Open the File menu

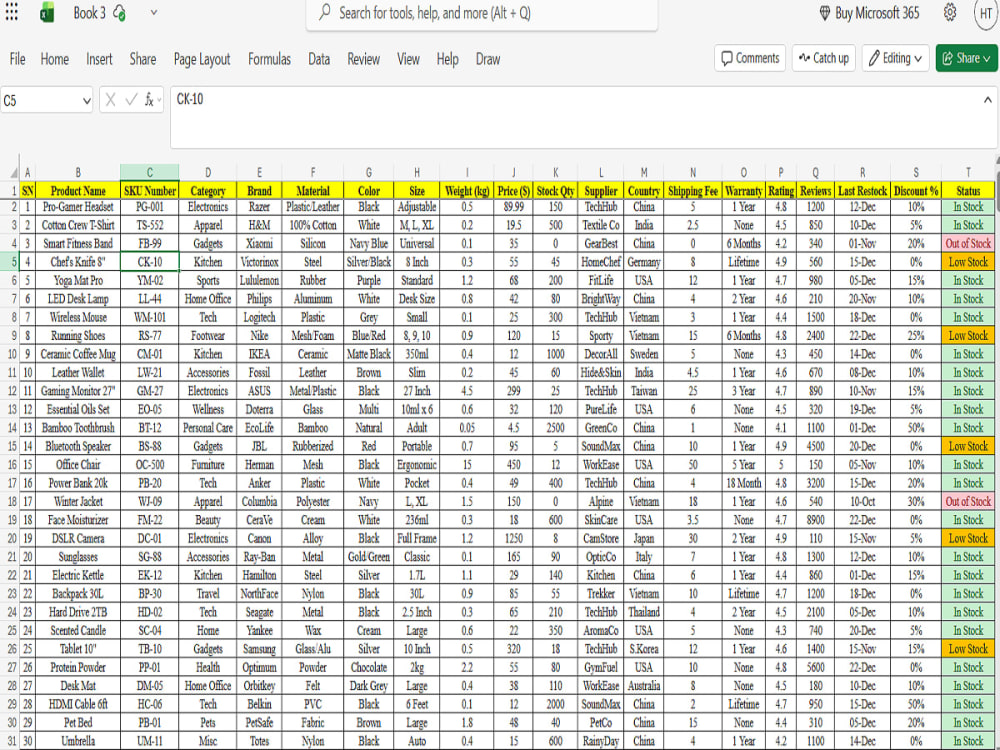(18, 59)
